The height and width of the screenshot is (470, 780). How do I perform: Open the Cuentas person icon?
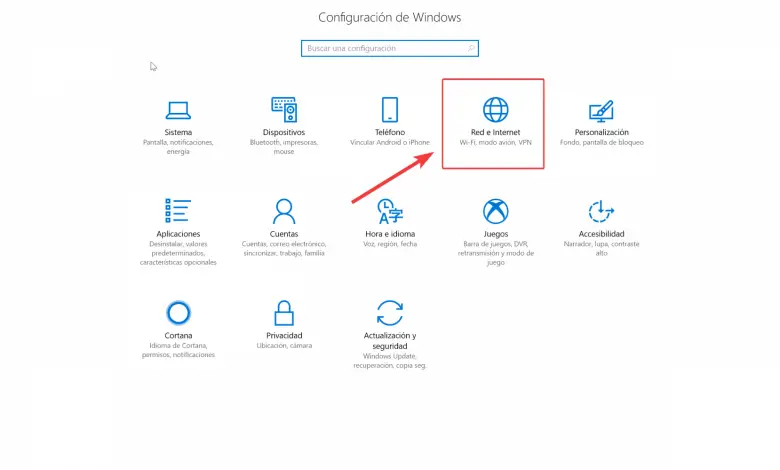(x=284, y=211)
